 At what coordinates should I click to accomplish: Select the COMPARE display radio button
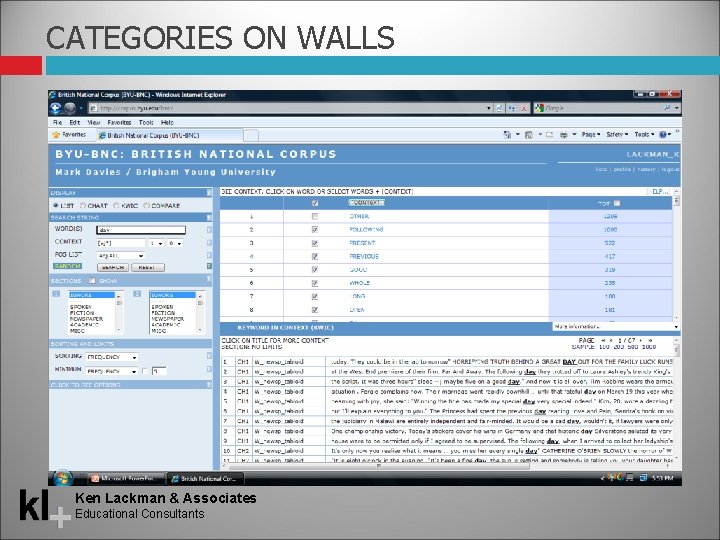point(146,206)
